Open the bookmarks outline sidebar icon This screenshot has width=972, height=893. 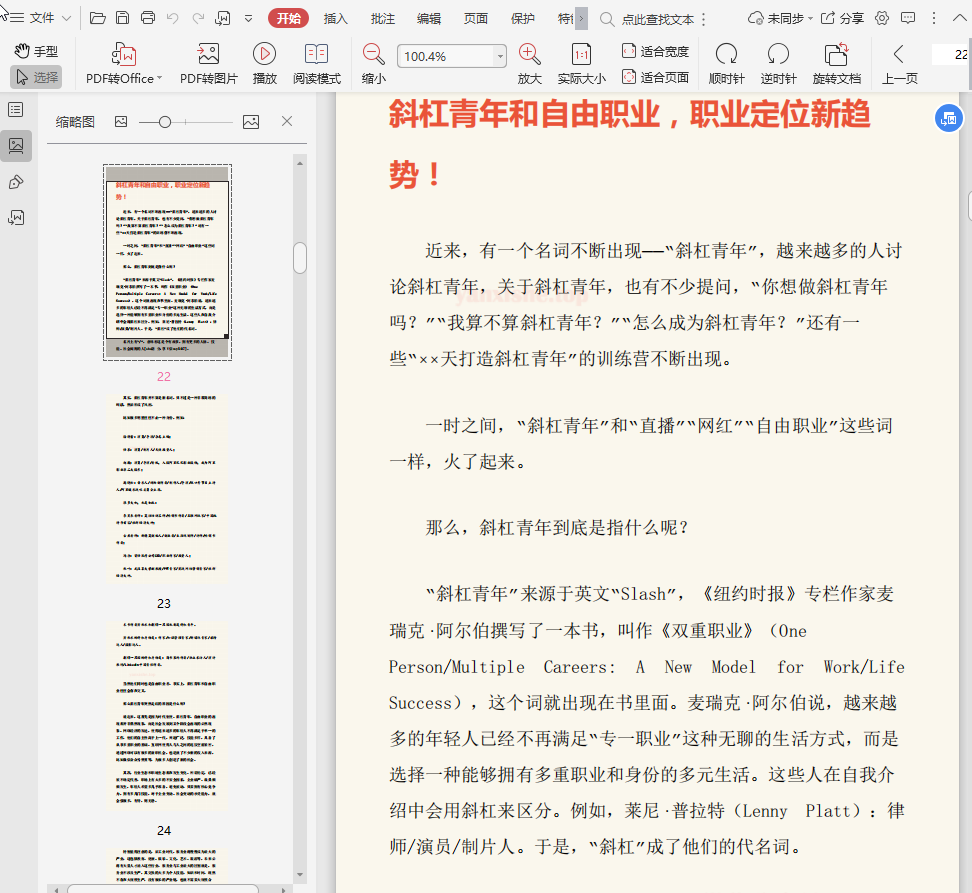[x=16, y=109]
